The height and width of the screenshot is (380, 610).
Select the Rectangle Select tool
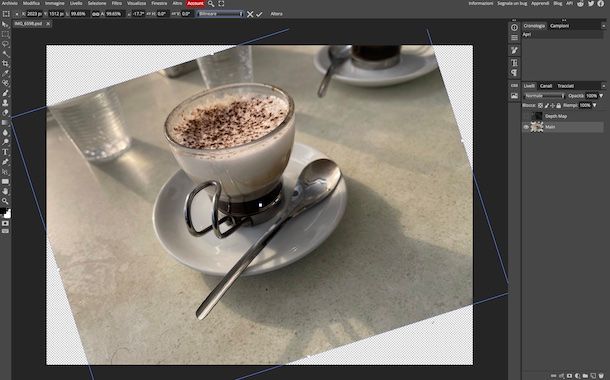[5, 34]
